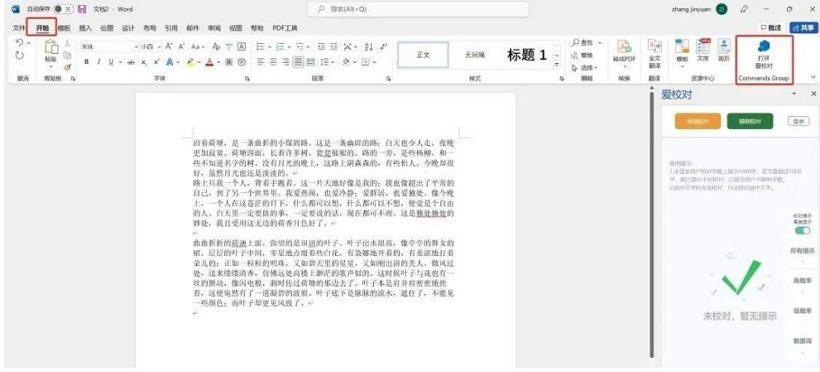
Task: Underline text with the U icon
Action: point(111,62)
